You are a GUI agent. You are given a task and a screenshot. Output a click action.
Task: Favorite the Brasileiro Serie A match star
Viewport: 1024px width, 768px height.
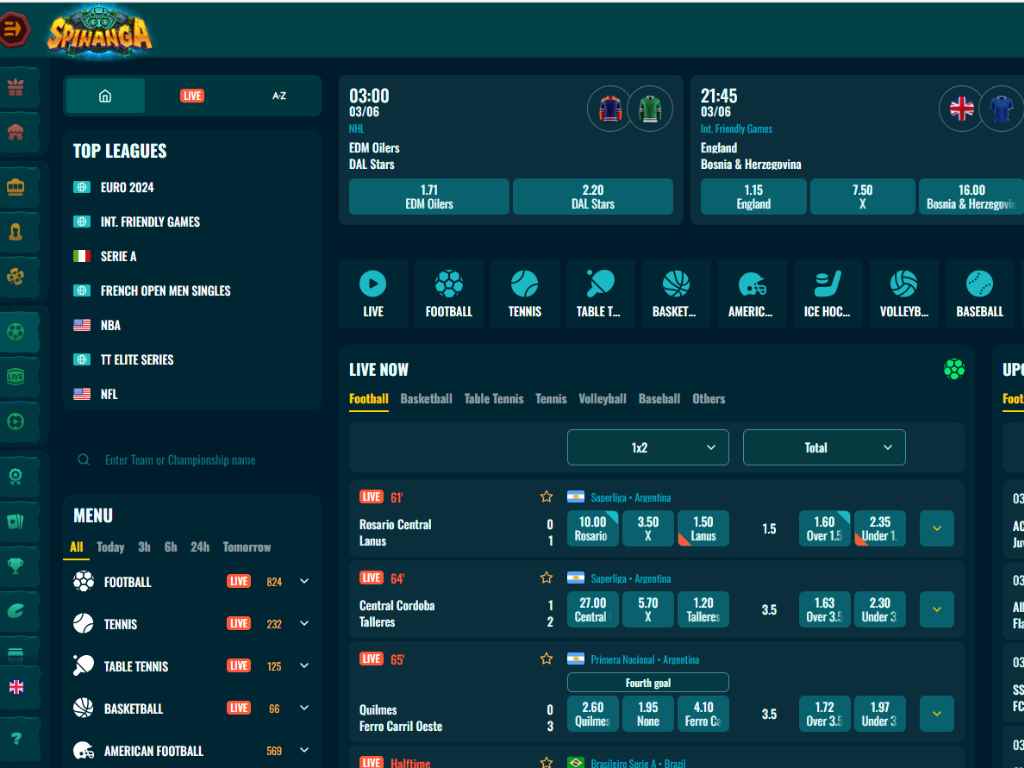click(x=547, y=762)
